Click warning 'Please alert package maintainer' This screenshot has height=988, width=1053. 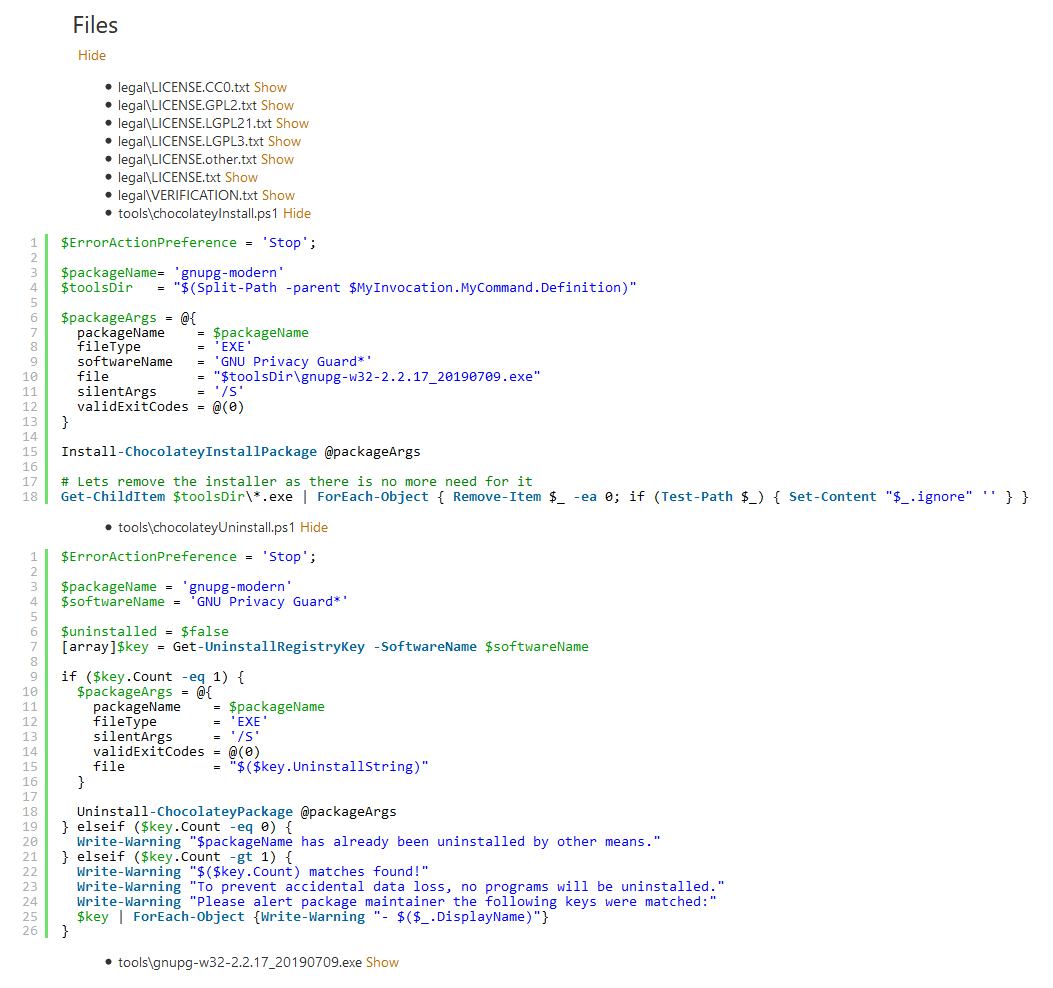tap(396, 901)
